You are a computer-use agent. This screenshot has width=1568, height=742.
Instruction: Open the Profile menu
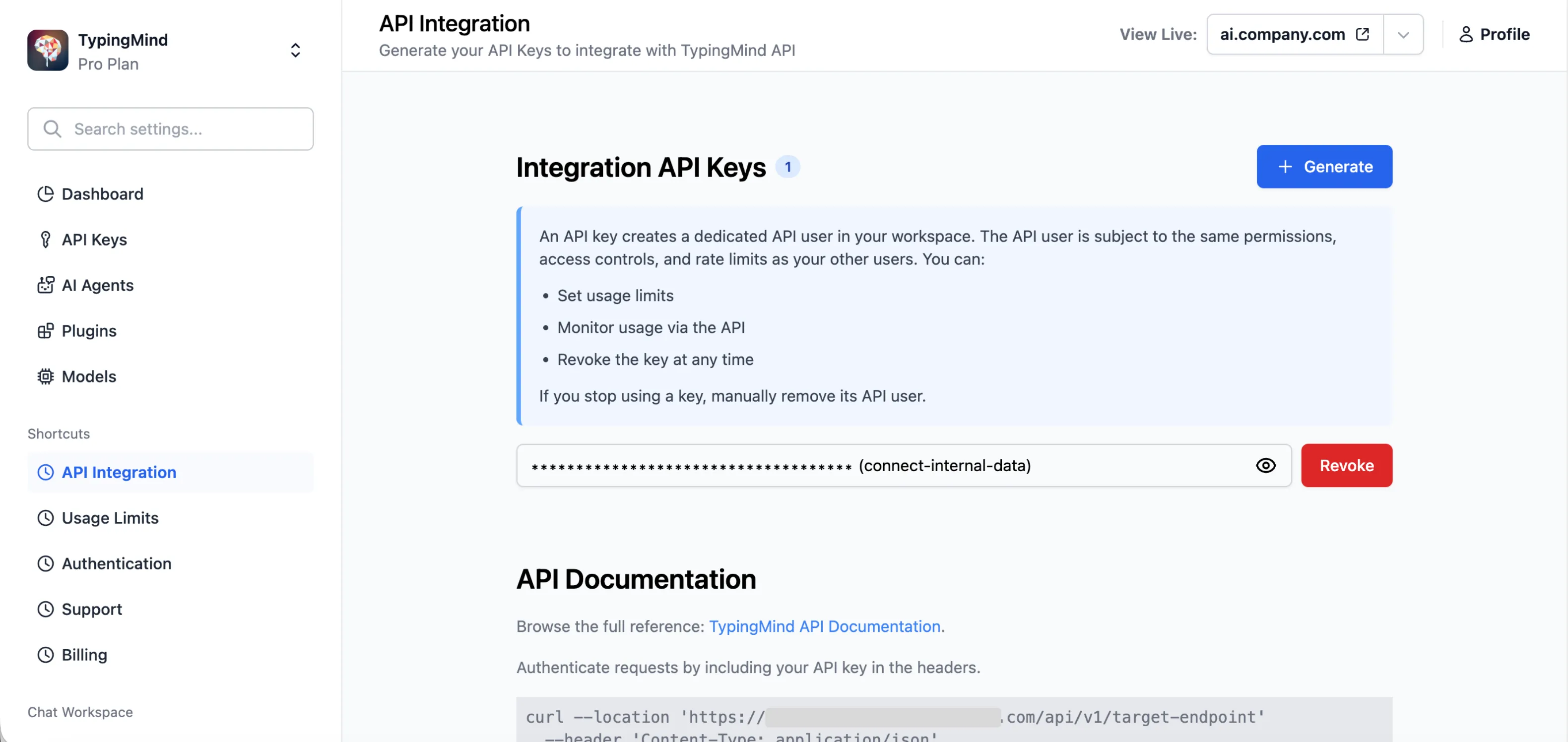pyautogui.click(x=1496, y=34)
